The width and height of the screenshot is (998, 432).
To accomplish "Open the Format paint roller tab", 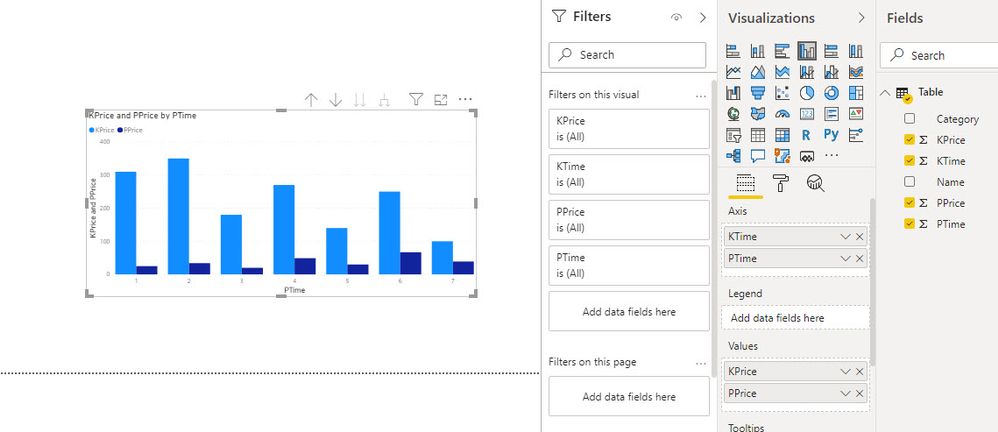I will point(780,183).
